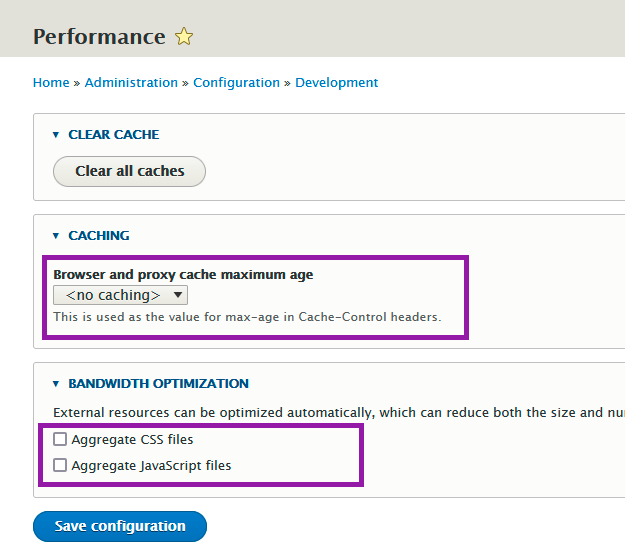This screenshot has width=625, height=557.
Task: Click the "Browser and proxy cache maximum age" label
Action: point(183,275)
